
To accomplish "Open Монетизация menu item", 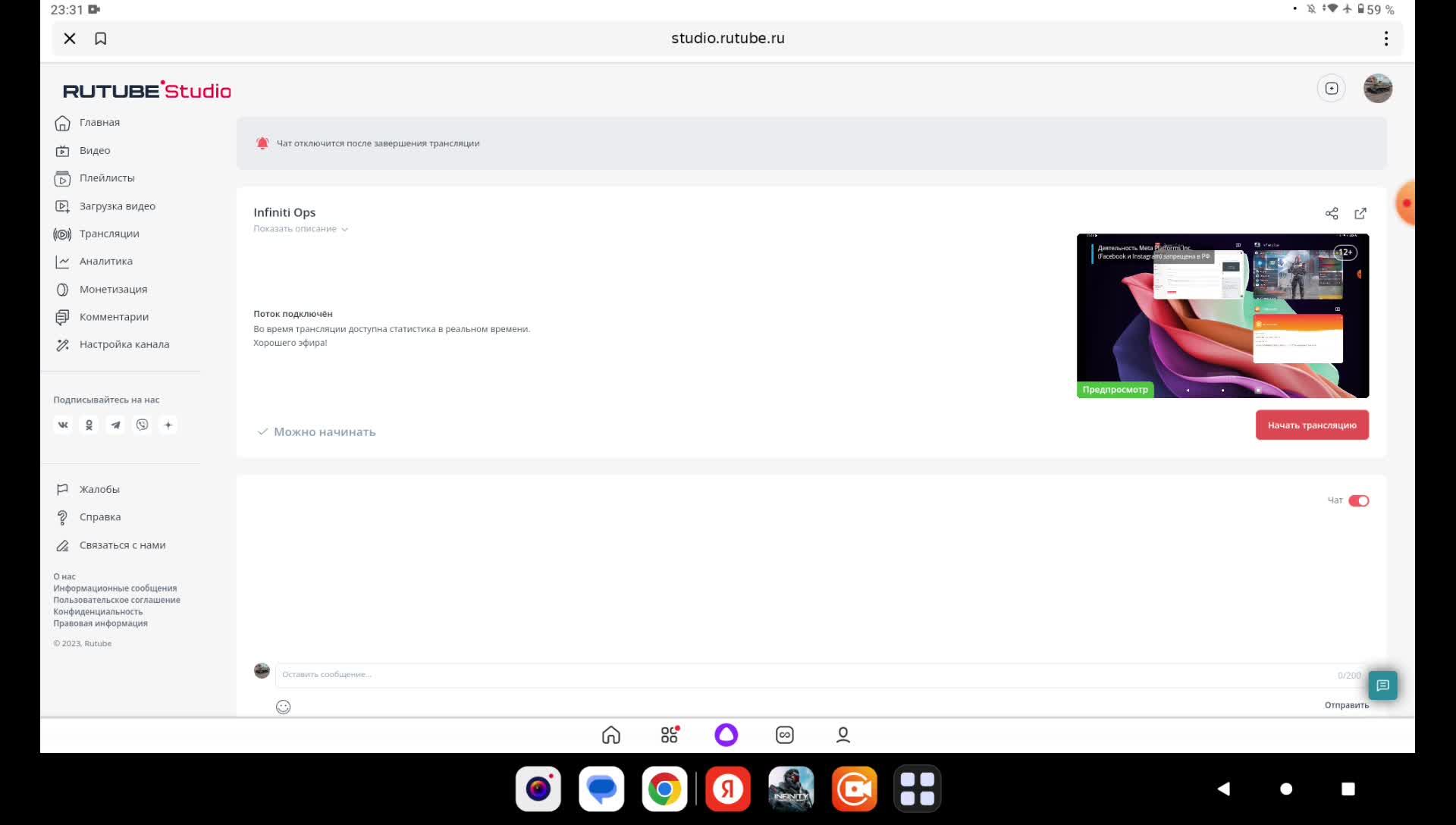I will 113,290.
